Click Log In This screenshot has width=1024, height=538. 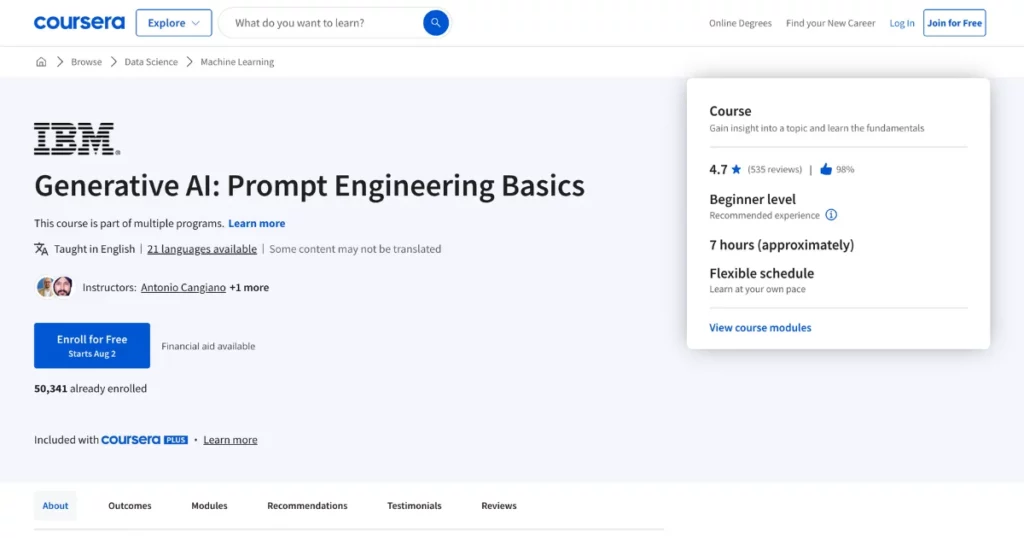[x=902, y=23]
